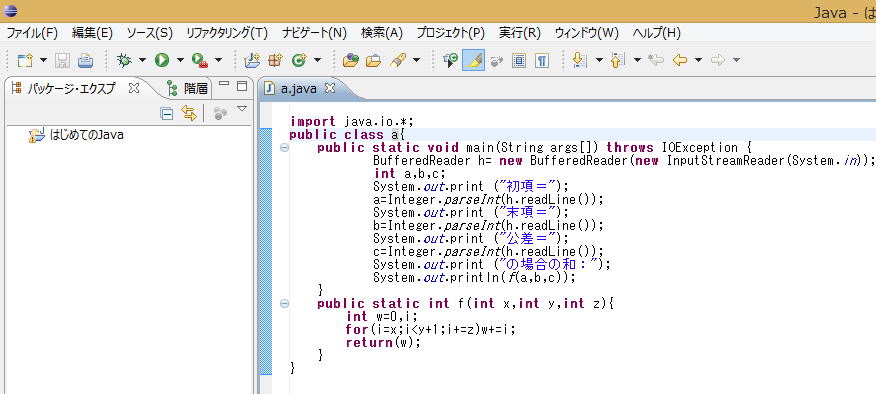Click the External Tools run icon

tap(200, 60)
